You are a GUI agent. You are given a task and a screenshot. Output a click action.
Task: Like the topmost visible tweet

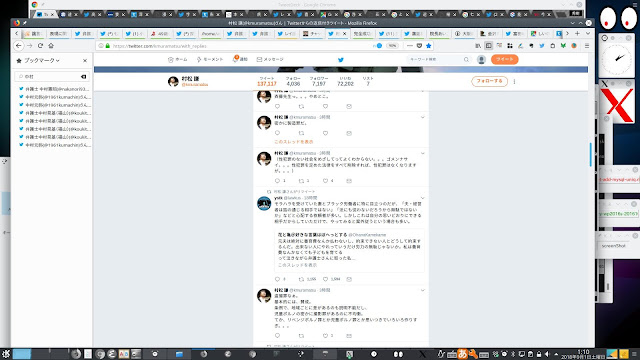[325, 106]
